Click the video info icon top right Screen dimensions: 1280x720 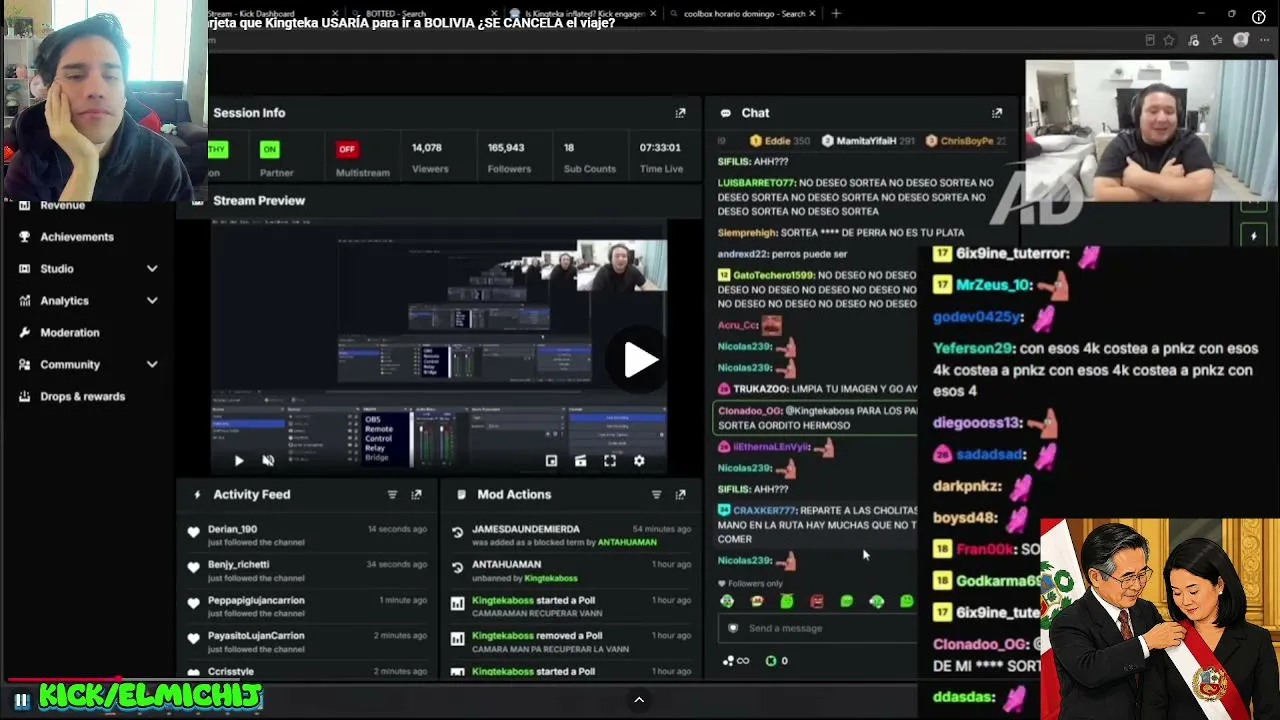click(x=1259, y=17)
